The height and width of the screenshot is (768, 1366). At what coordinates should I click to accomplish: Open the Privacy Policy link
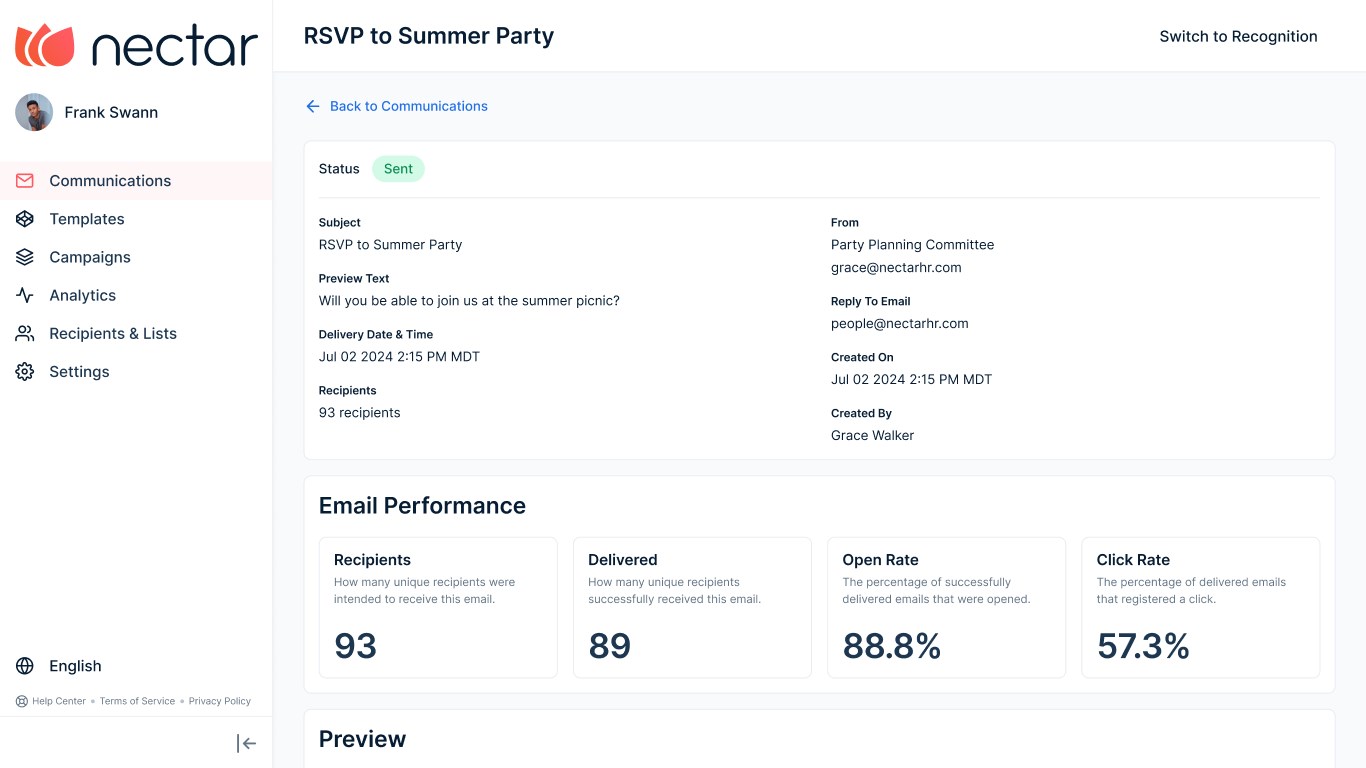[x=220, y=701]
